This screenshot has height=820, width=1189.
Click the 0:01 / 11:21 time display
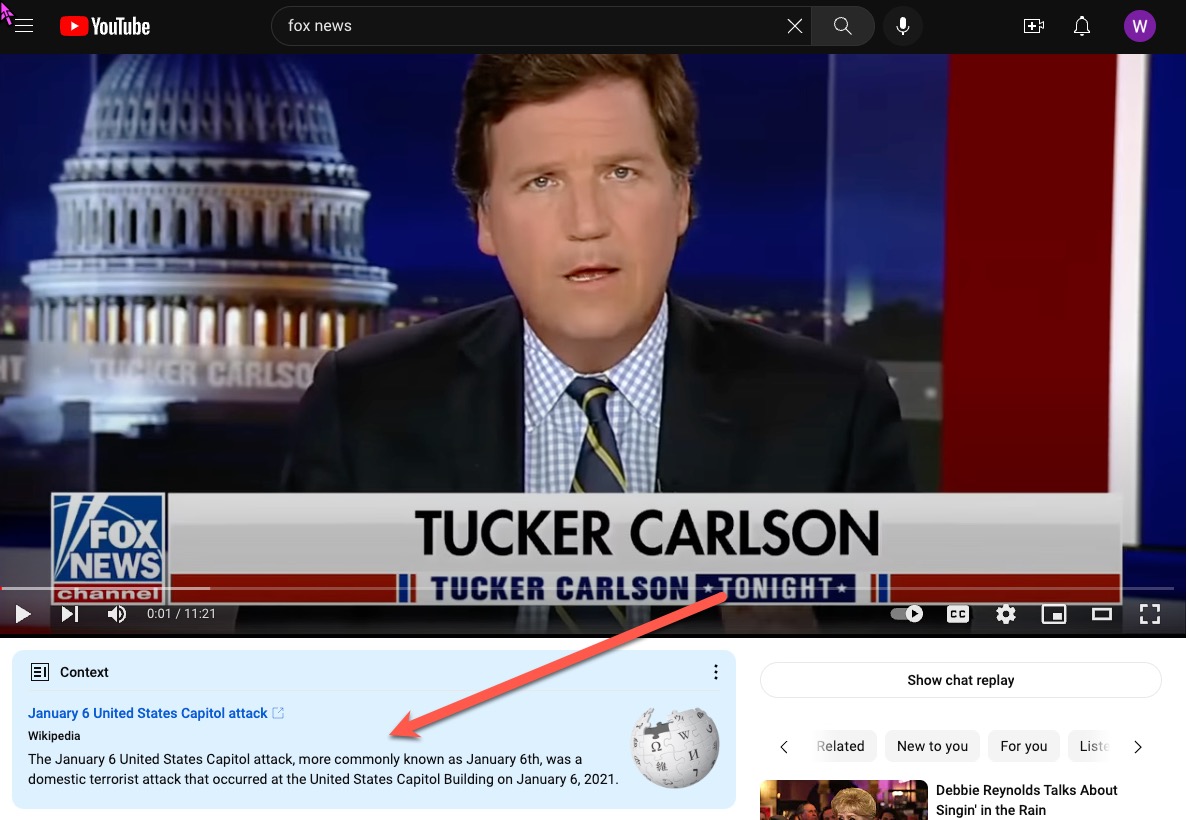[181, 614]
